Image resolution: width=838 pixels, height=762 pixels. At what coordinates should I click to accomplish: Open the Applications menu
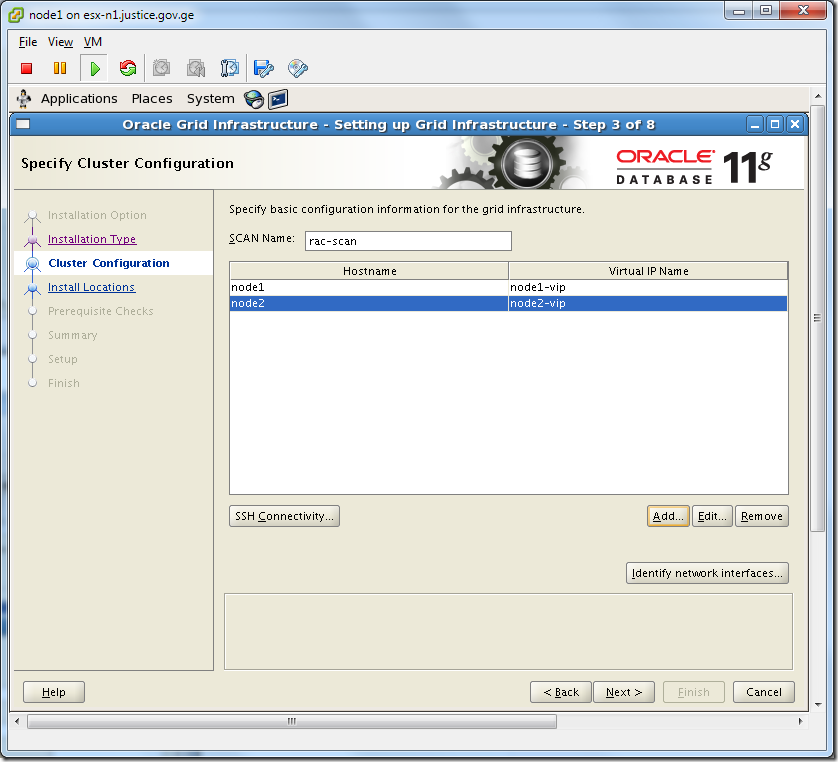pos(79,98)
